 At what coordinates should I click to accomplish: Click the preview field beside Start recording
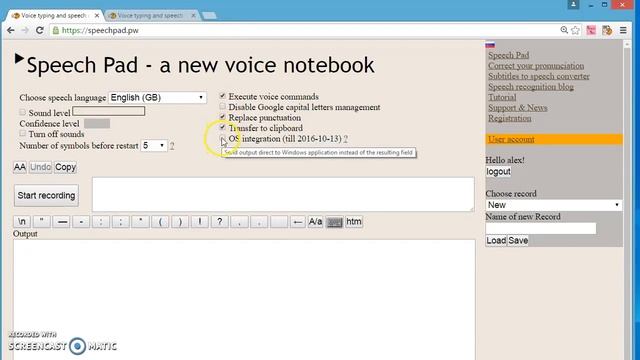[x=283, y=194]
